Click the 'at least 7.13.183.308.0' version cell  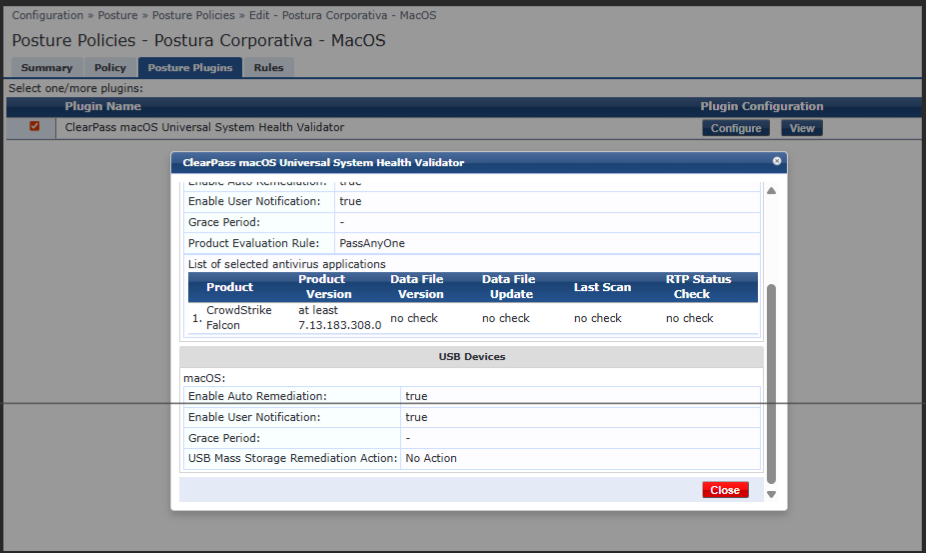[x=340, y=317]
